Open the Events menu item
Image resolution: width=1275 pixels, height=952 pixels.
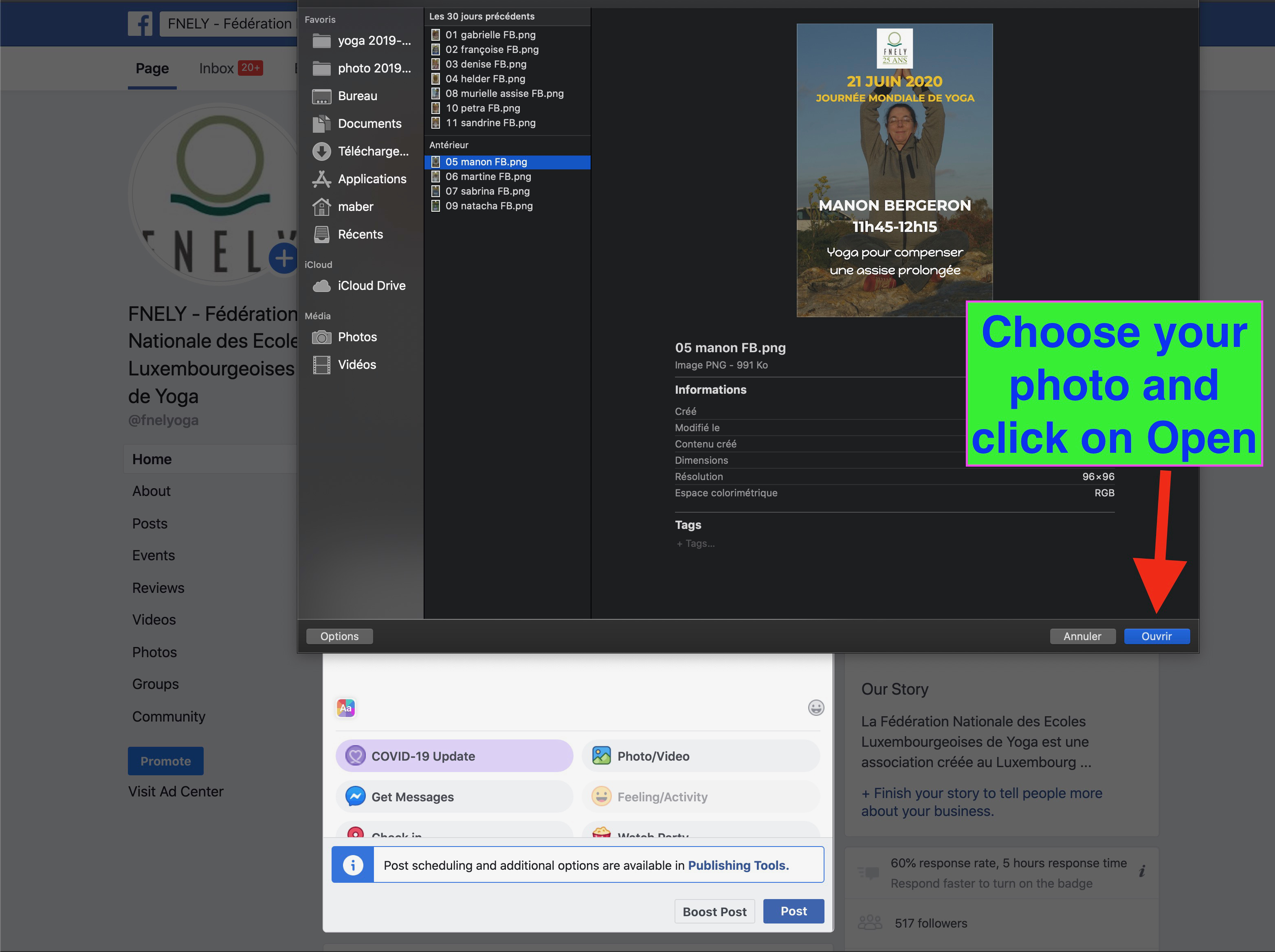153,555
